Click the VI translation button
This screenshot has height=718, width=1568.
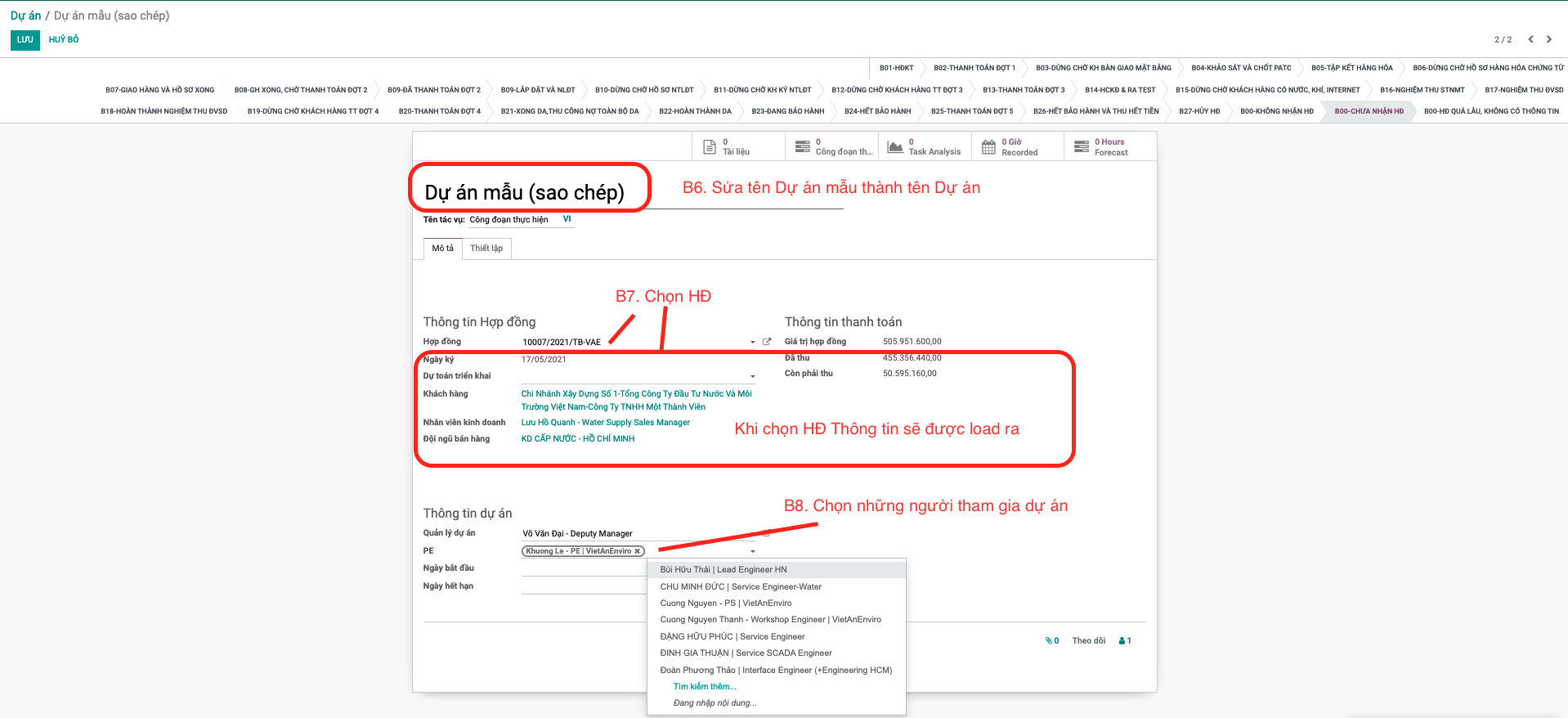tap(567, 219)
